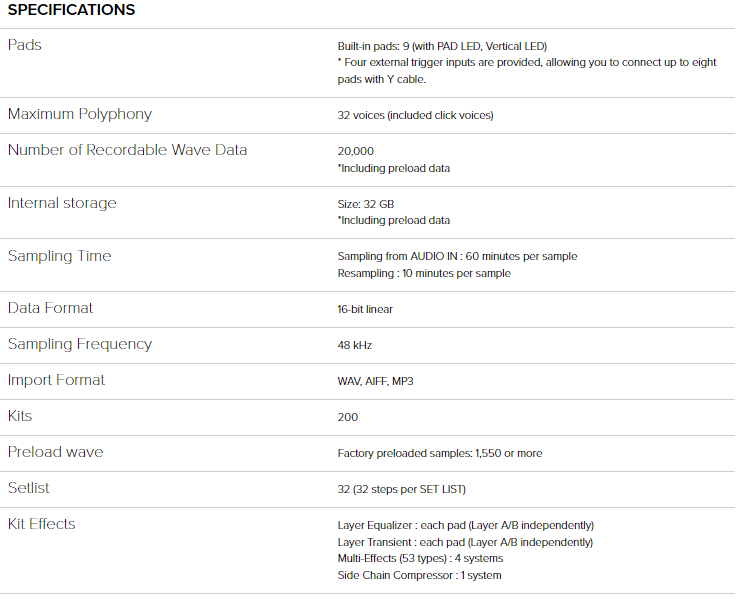
Task: Click the Maximum Polyphony label
Action: click(80, 114)
